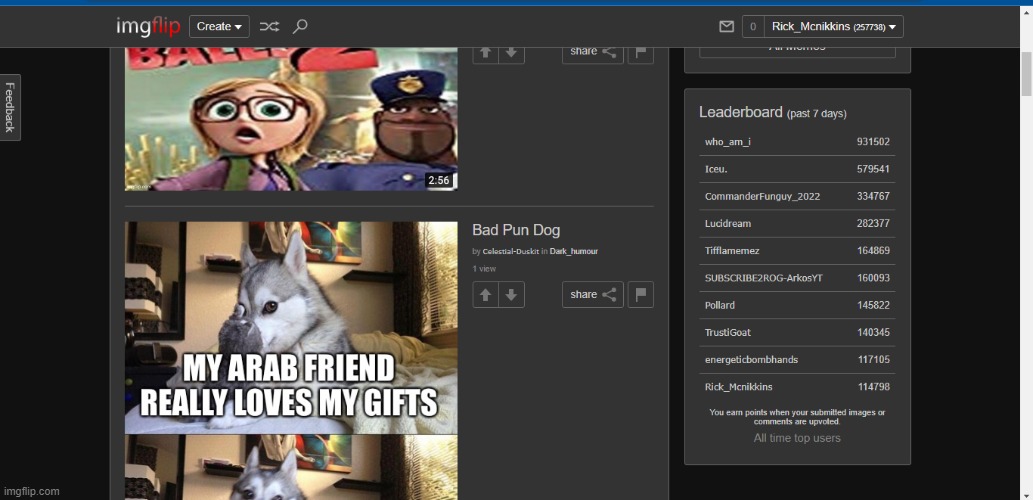Downvote the video post above Bad Pun Dog
This screenshot has width=1033, height=500.
click(x=511, y=55)
